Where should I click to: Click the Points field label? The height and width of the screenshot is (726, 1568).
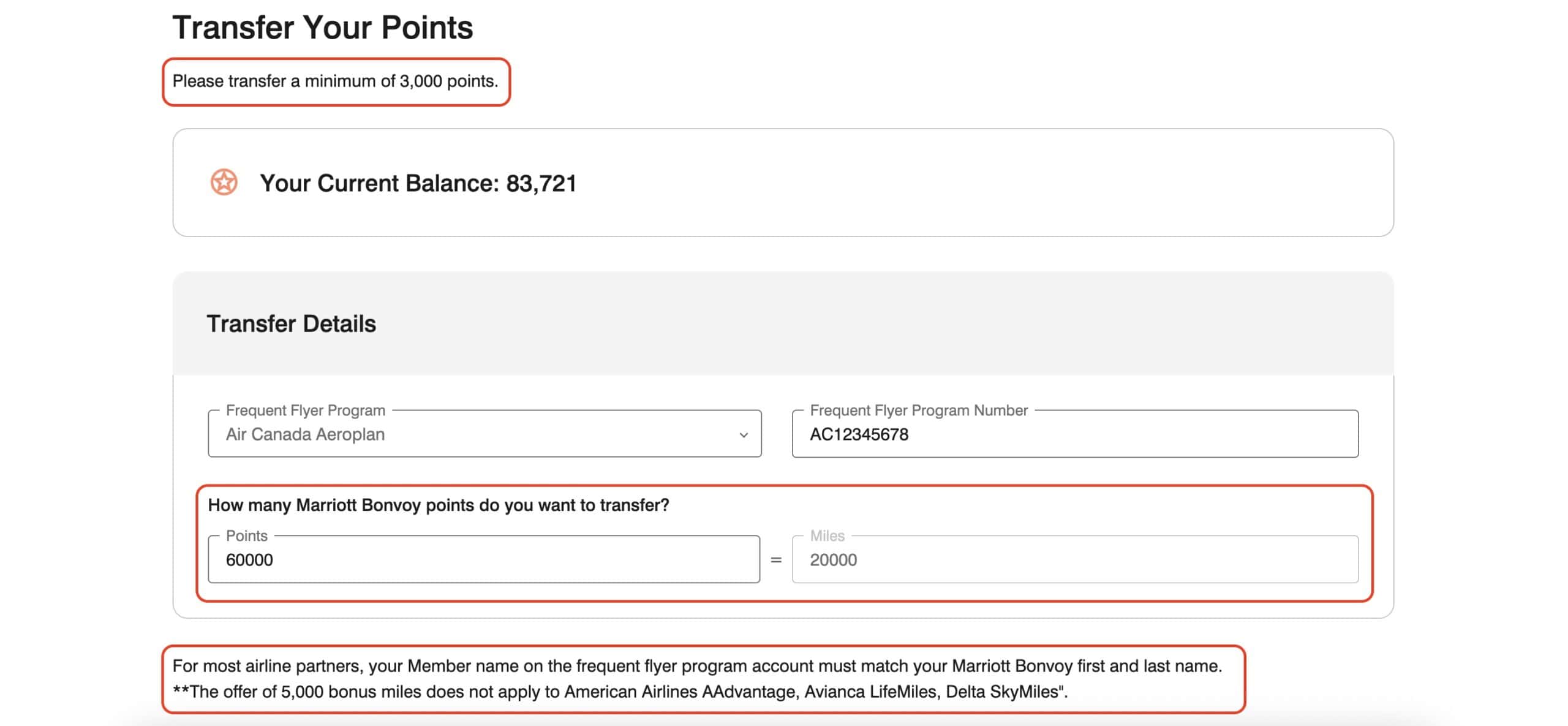(246, 535)
